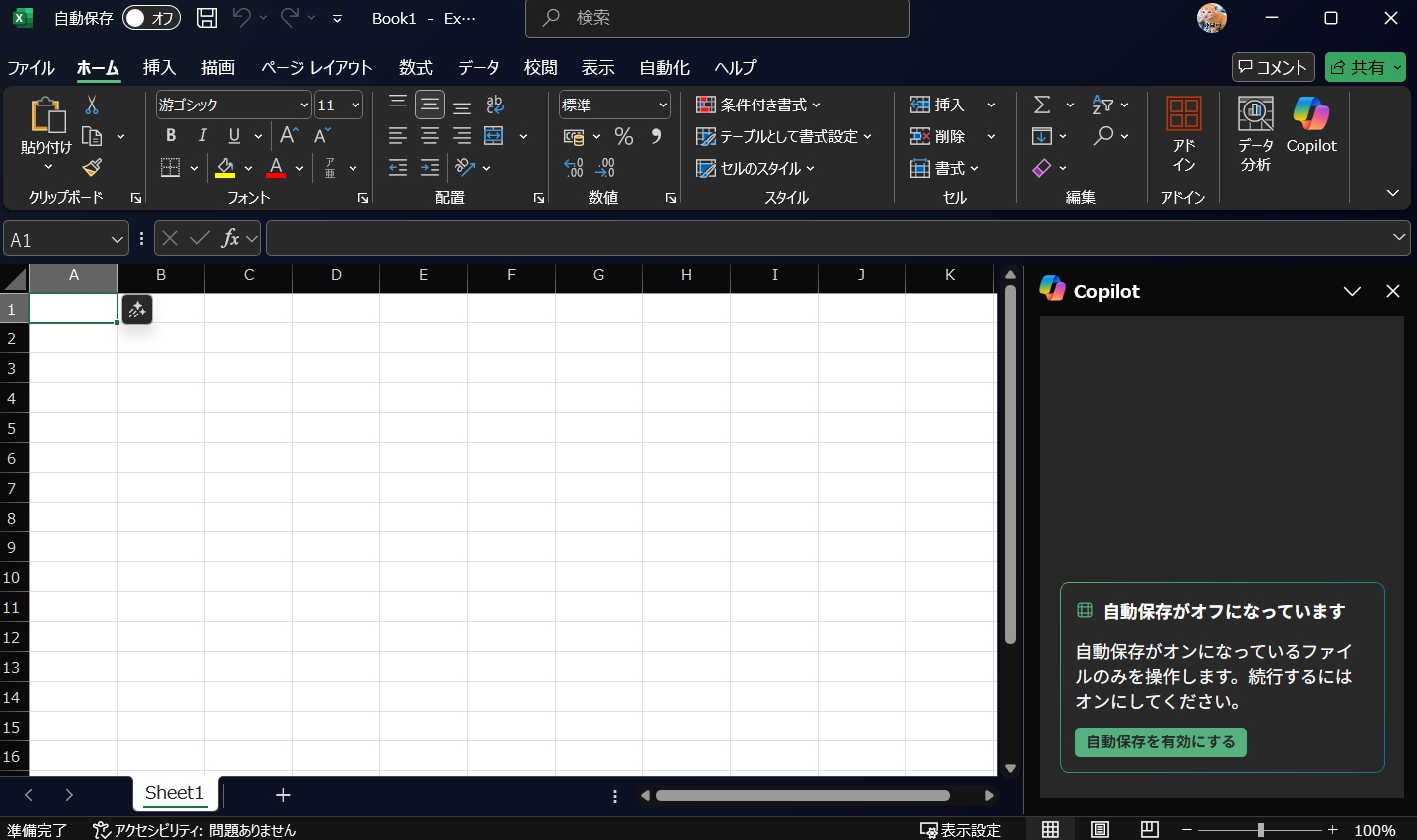Viewport: 1417px width, 840px height.
Task: Click the search (検索) box
Action: 717,18
